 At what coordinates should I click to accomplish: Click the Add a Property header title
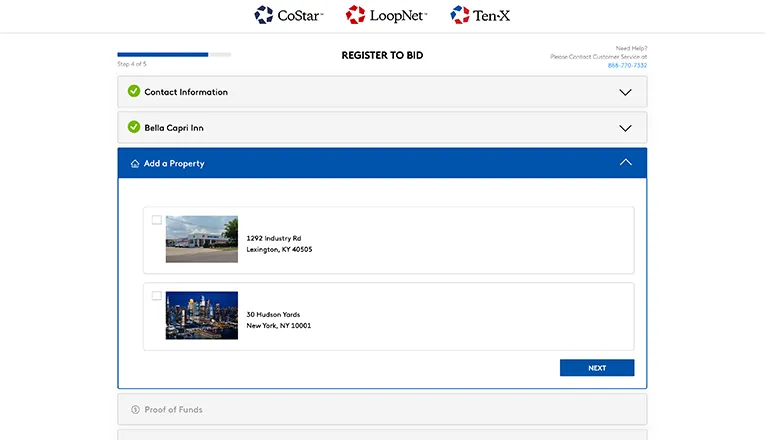point(174,163)
